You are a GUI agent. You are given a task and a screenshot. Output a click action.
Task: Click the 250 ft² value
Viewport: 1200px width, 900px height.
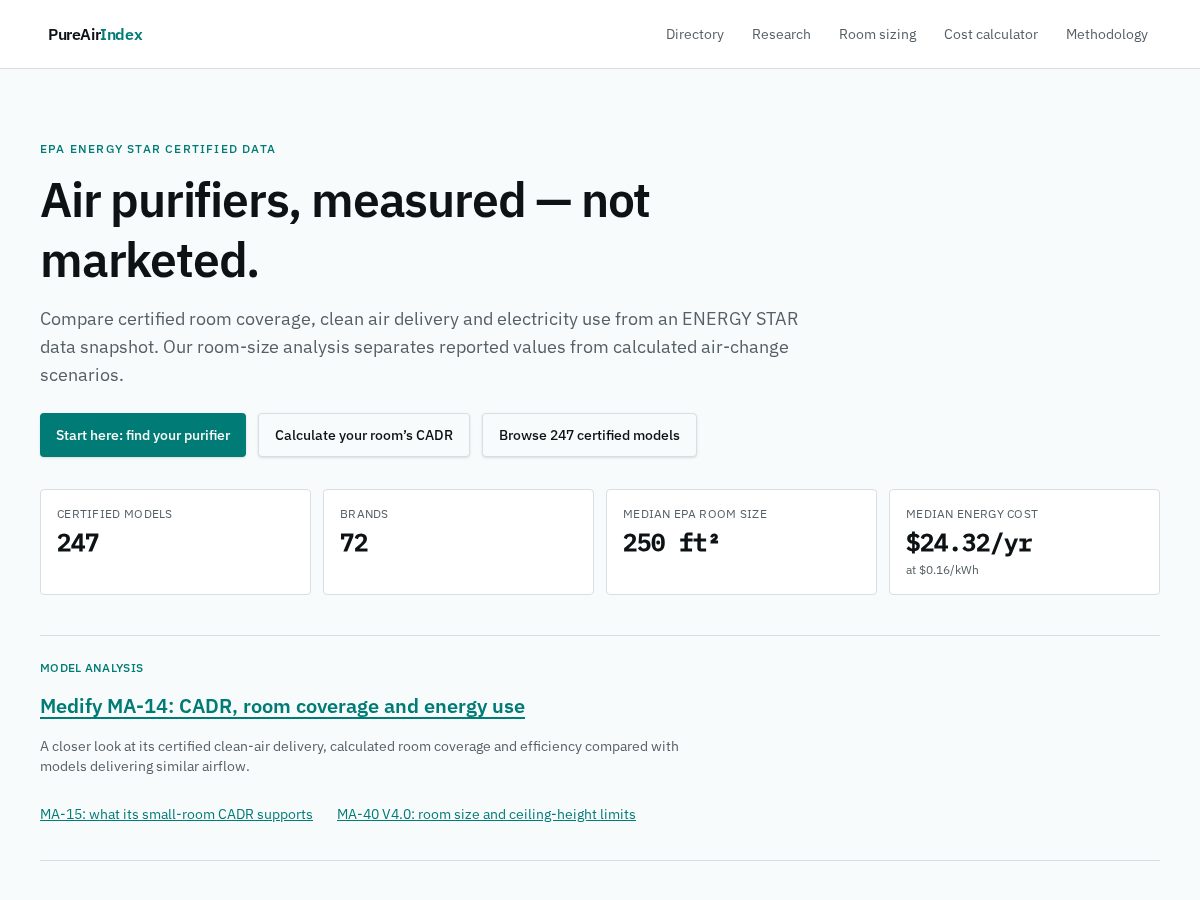coord(671,543)
